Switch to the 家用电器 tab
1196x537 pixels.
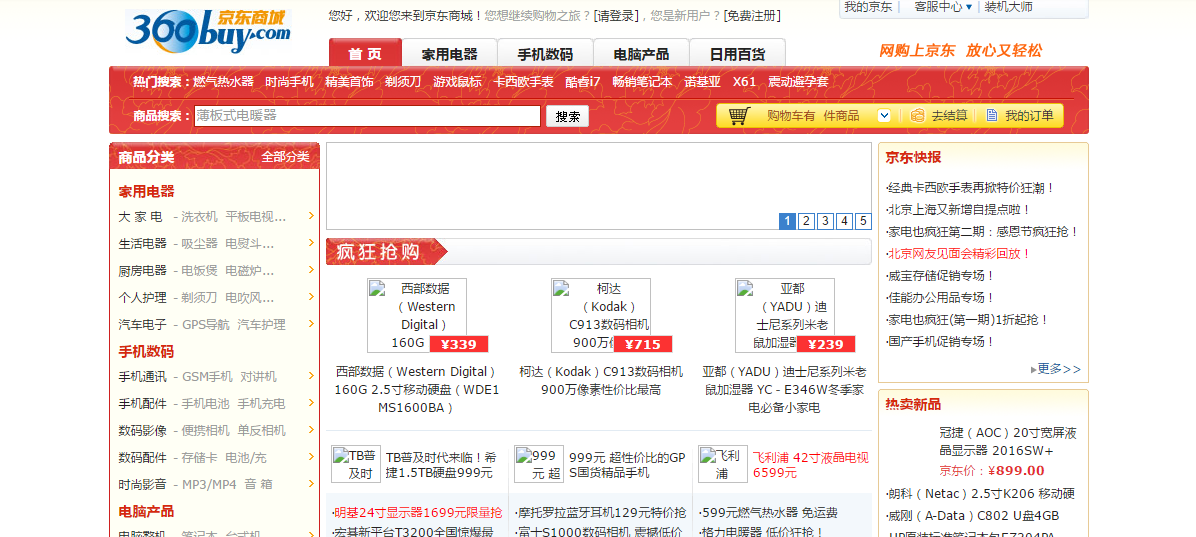[x=449, y=53]
